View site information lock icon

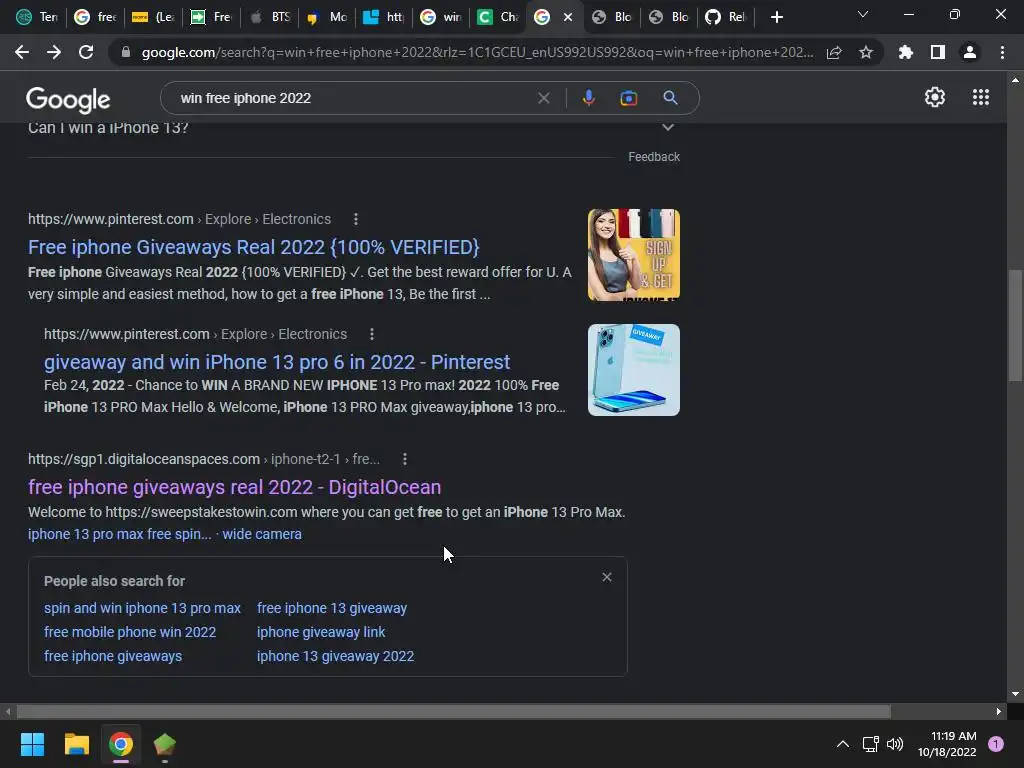[126, 52]
